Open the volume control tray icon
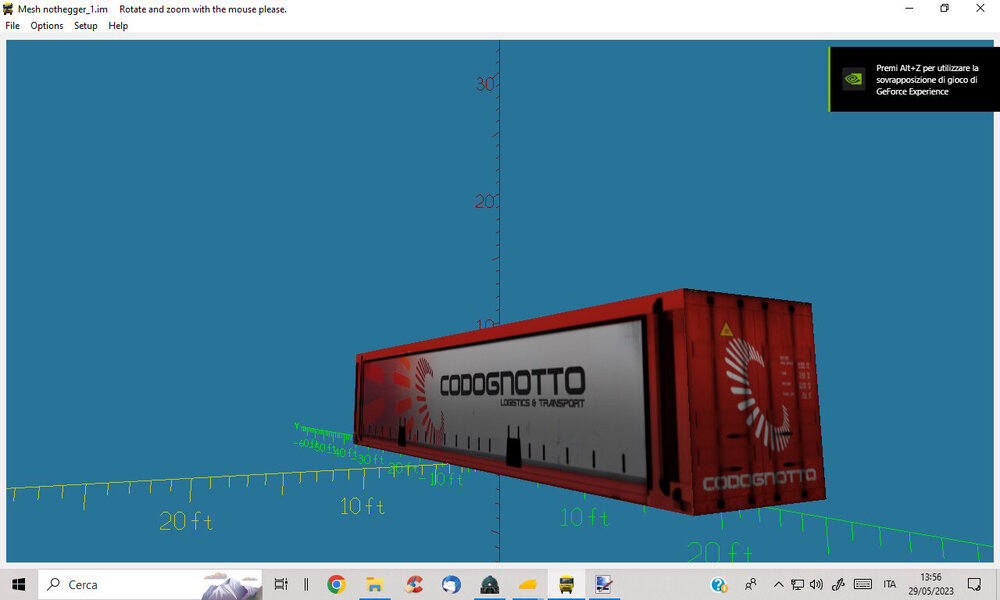1000x600 pixels. tap(816, 584)
